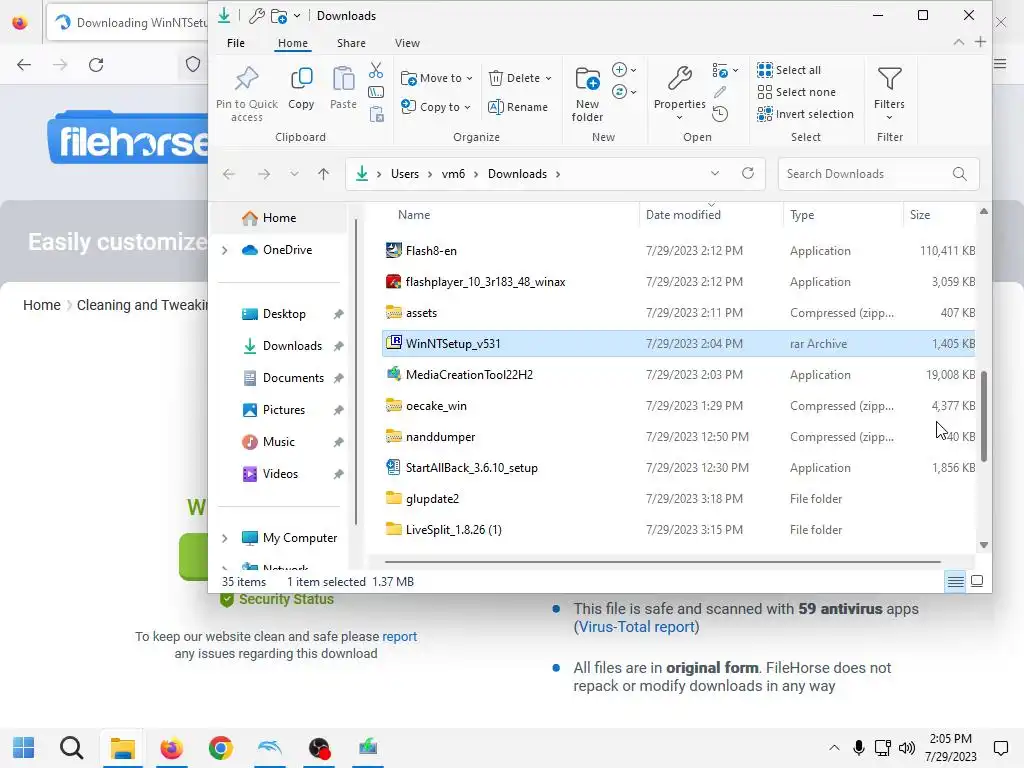Click Firefox shield tracking protection icon

[193, 64]
